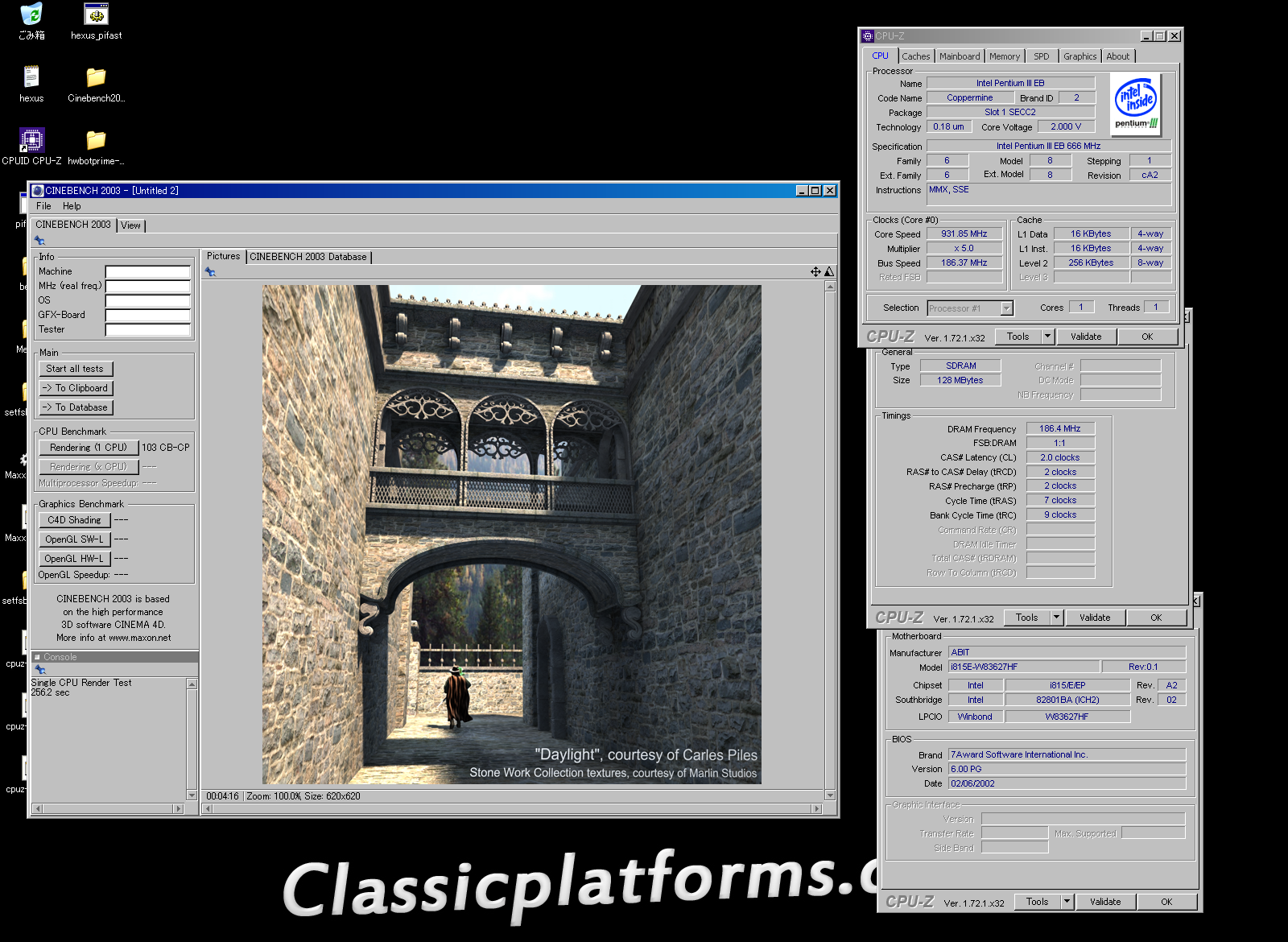This screenshot has height=942, width=1288.
Task: Run the OpenGL SW-L benchmark
Action: coord(74,539)
